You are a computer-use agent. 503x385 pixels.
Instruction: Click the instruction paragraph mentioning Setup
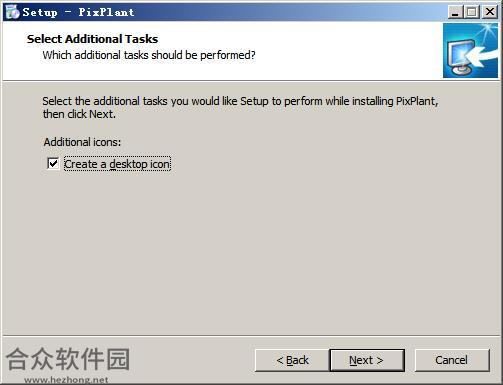coord(240,107)
